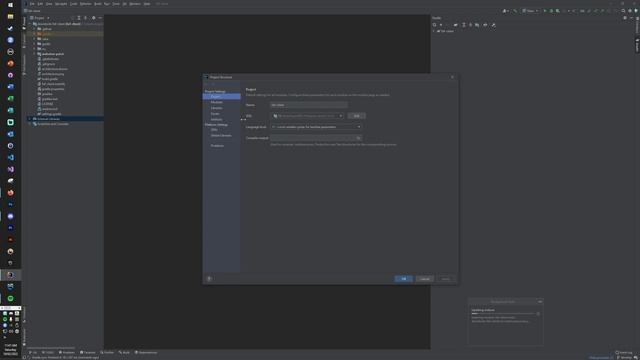The image size is (640, 360).
Task: Click the project Name input field
Action: (x=309, y=105)
